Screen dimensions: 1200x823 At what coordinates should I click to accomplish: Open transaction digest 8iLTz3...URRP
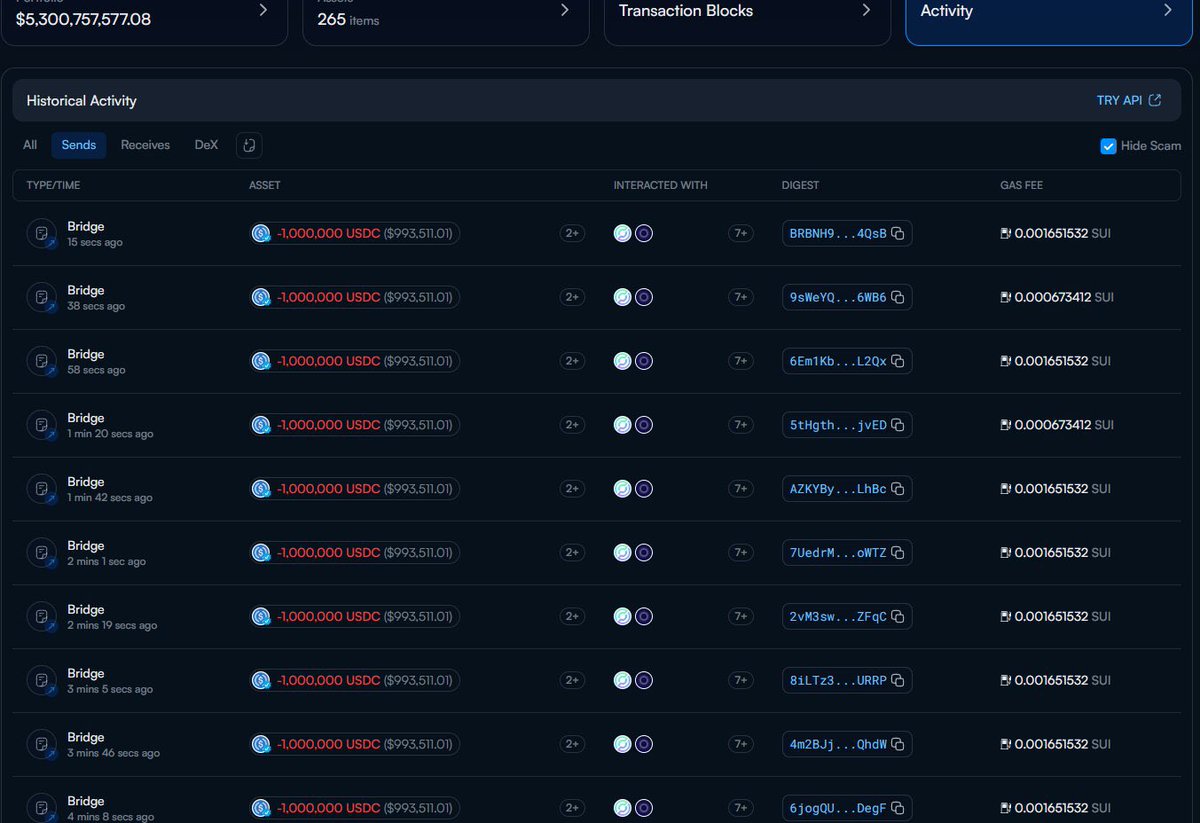pos(838,680)
